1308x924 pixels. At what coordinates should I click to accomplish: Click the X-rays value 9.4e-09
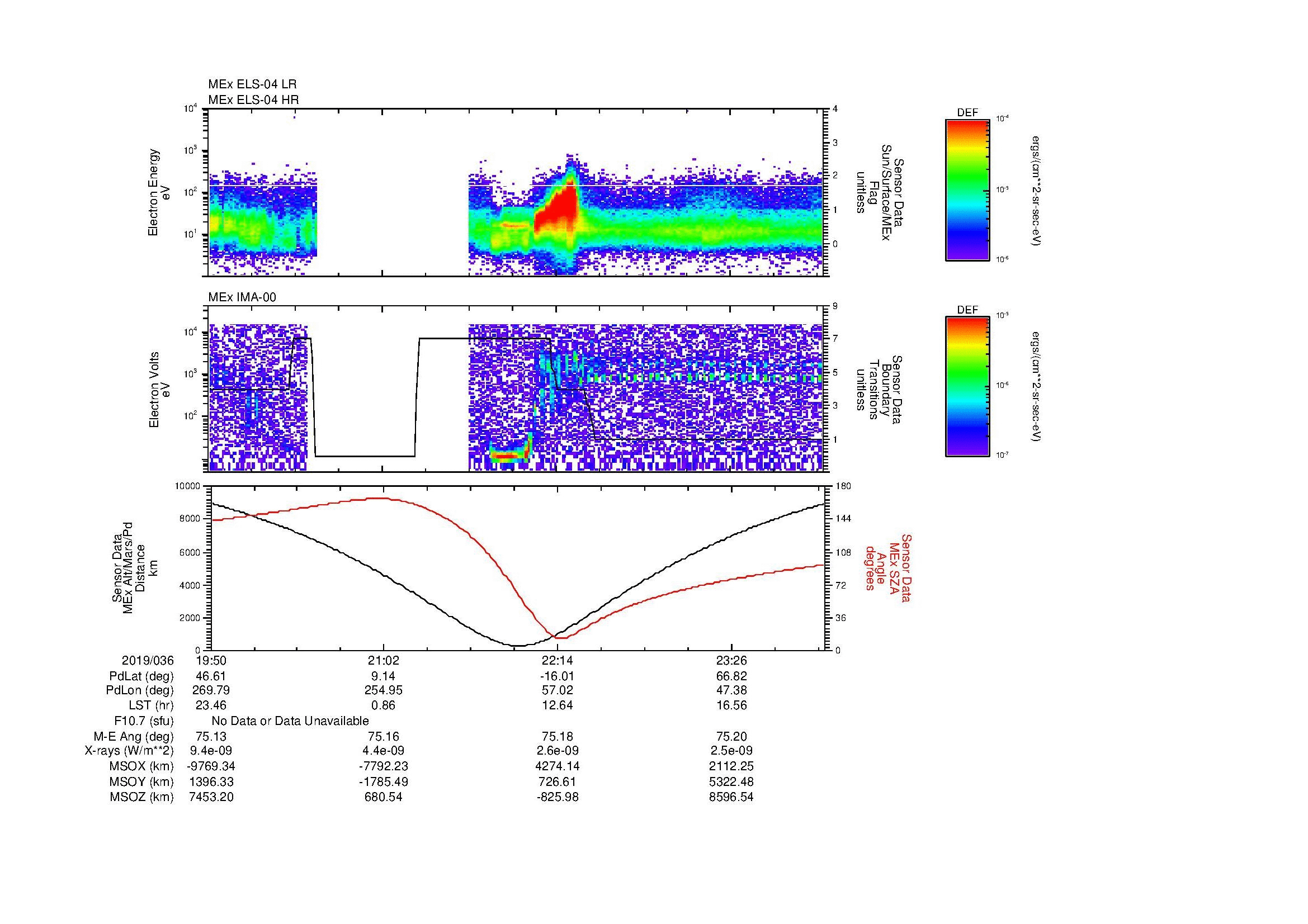211,751
